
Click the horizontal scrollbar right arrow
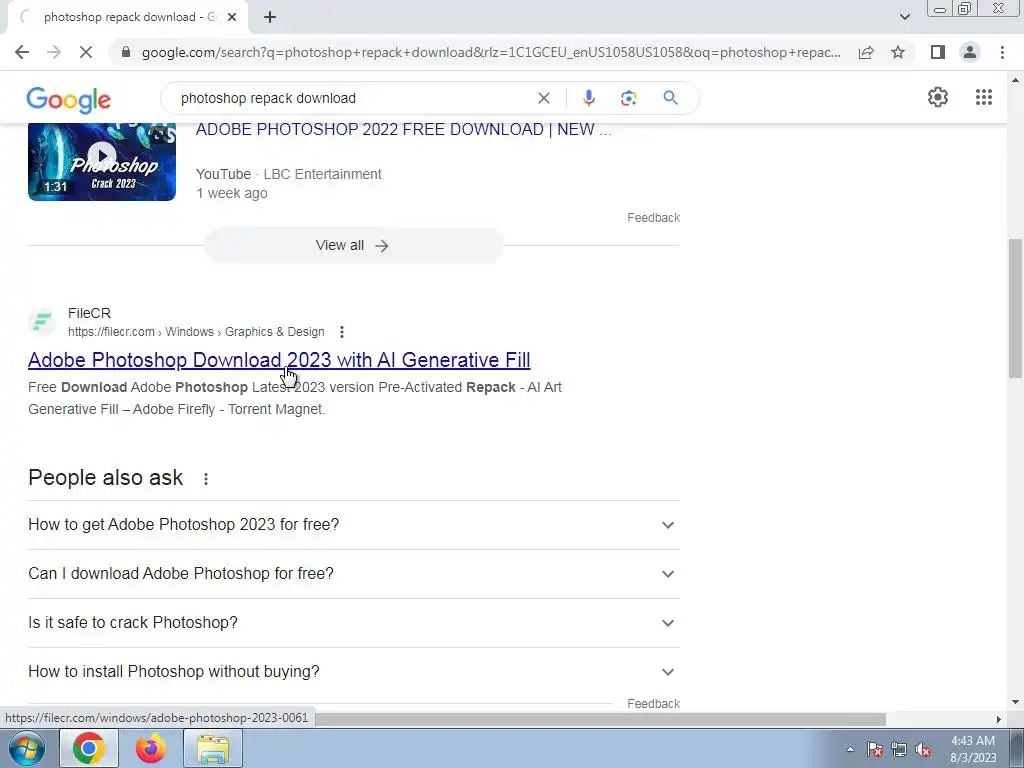999,719
